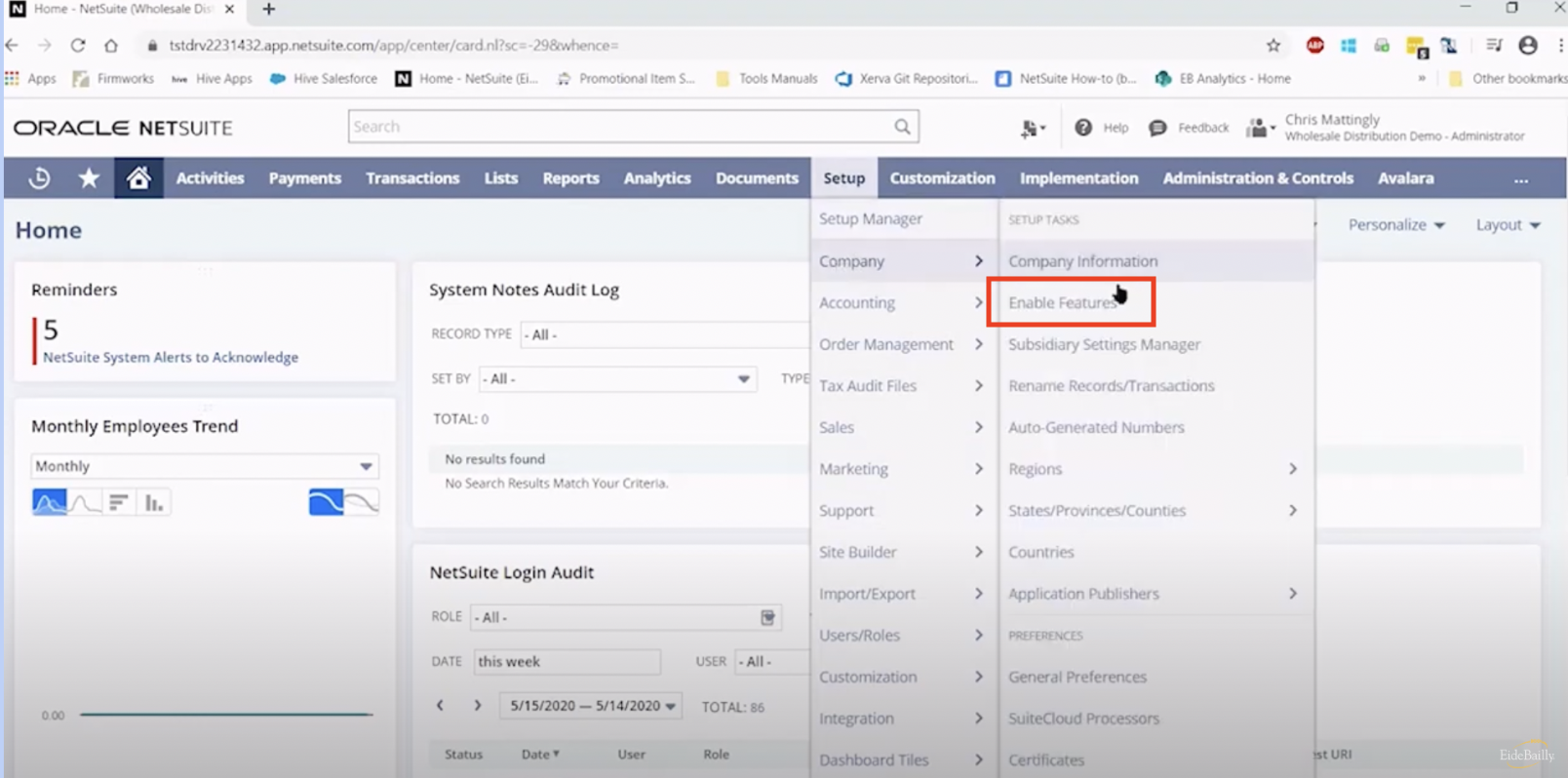The image size is (1568, 778).
Task: Open the Feedback speech bubble icon
Action: coord(1157,128)
